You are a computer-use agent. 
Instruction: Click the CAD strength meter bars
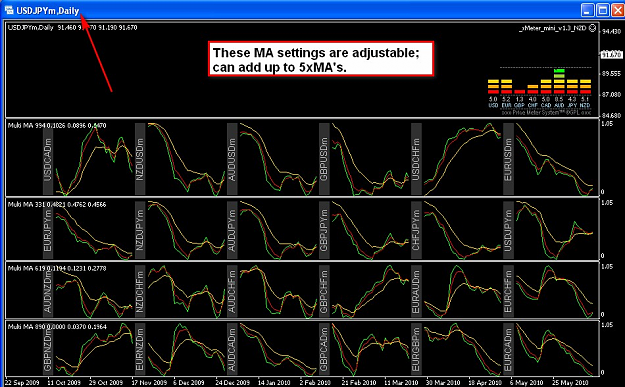[x=546, y=86]
